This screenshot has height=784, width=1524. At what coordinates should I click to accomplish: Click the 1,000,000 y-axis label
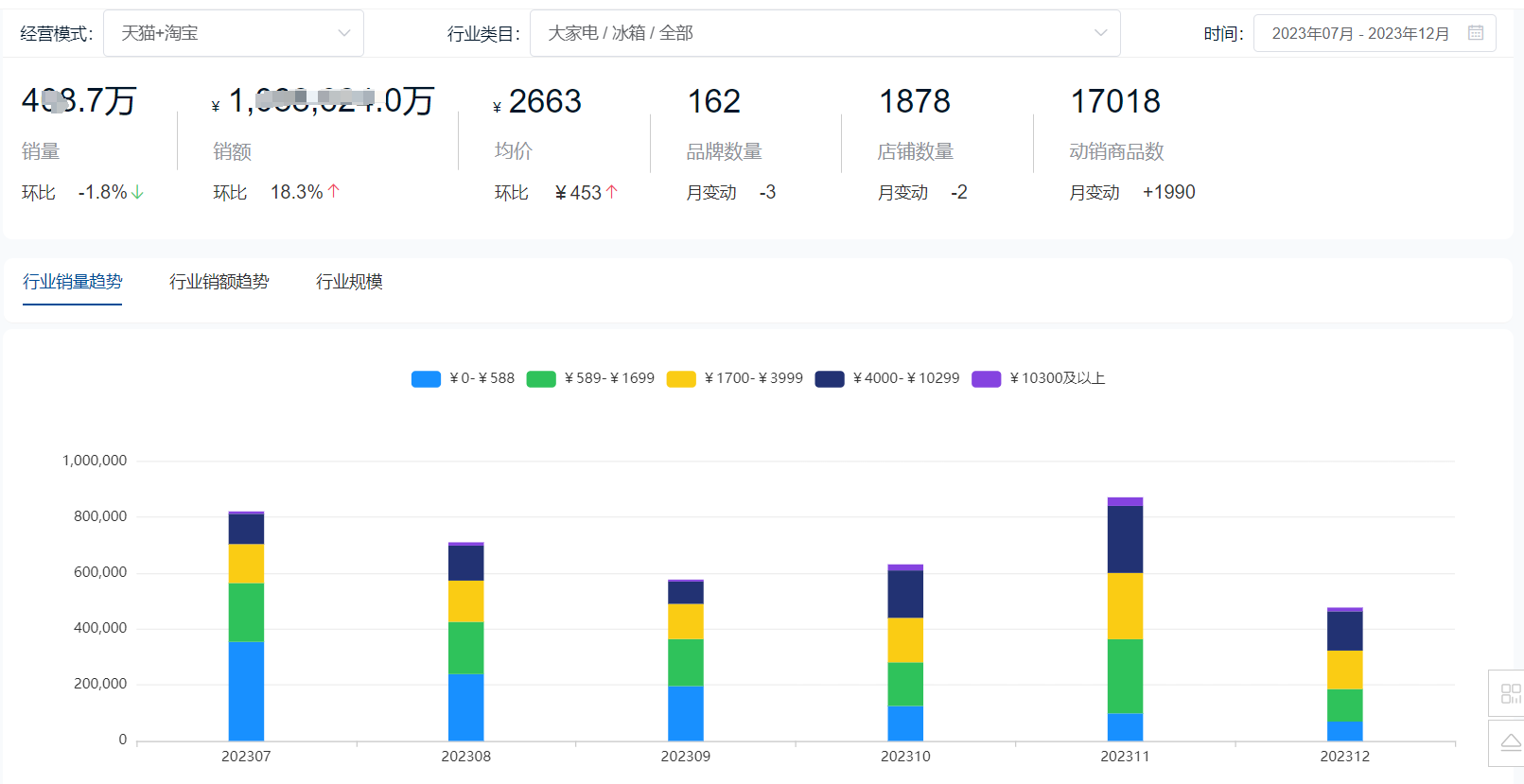pos(95,461)
